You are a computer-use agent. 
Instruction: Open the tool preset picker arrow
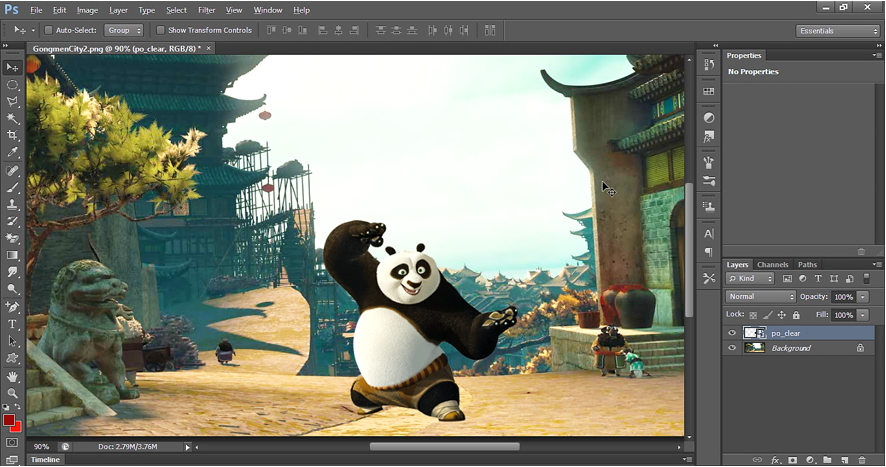coord(33,30)
